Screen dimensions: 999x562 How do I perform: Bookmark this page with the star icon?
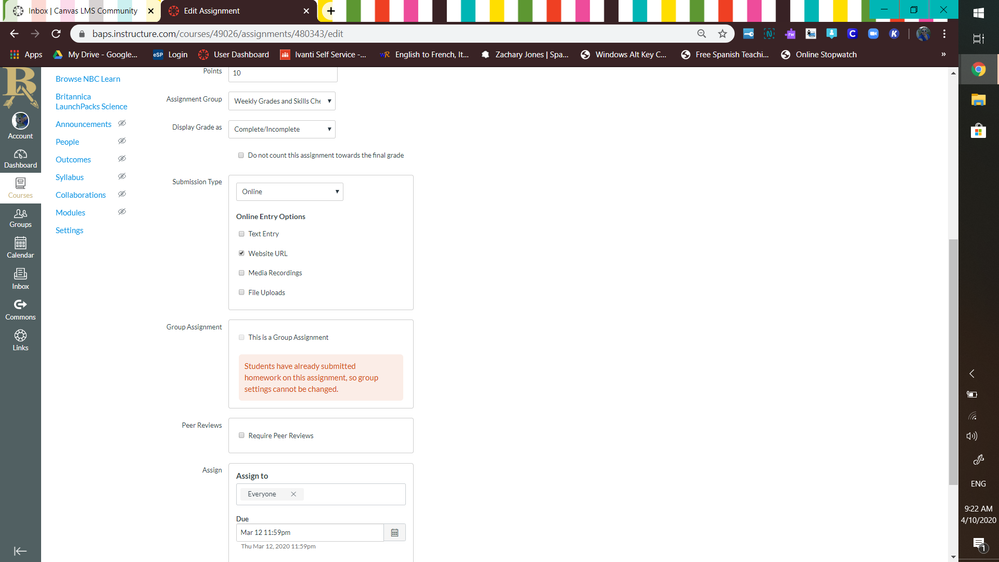click(722, 33)
